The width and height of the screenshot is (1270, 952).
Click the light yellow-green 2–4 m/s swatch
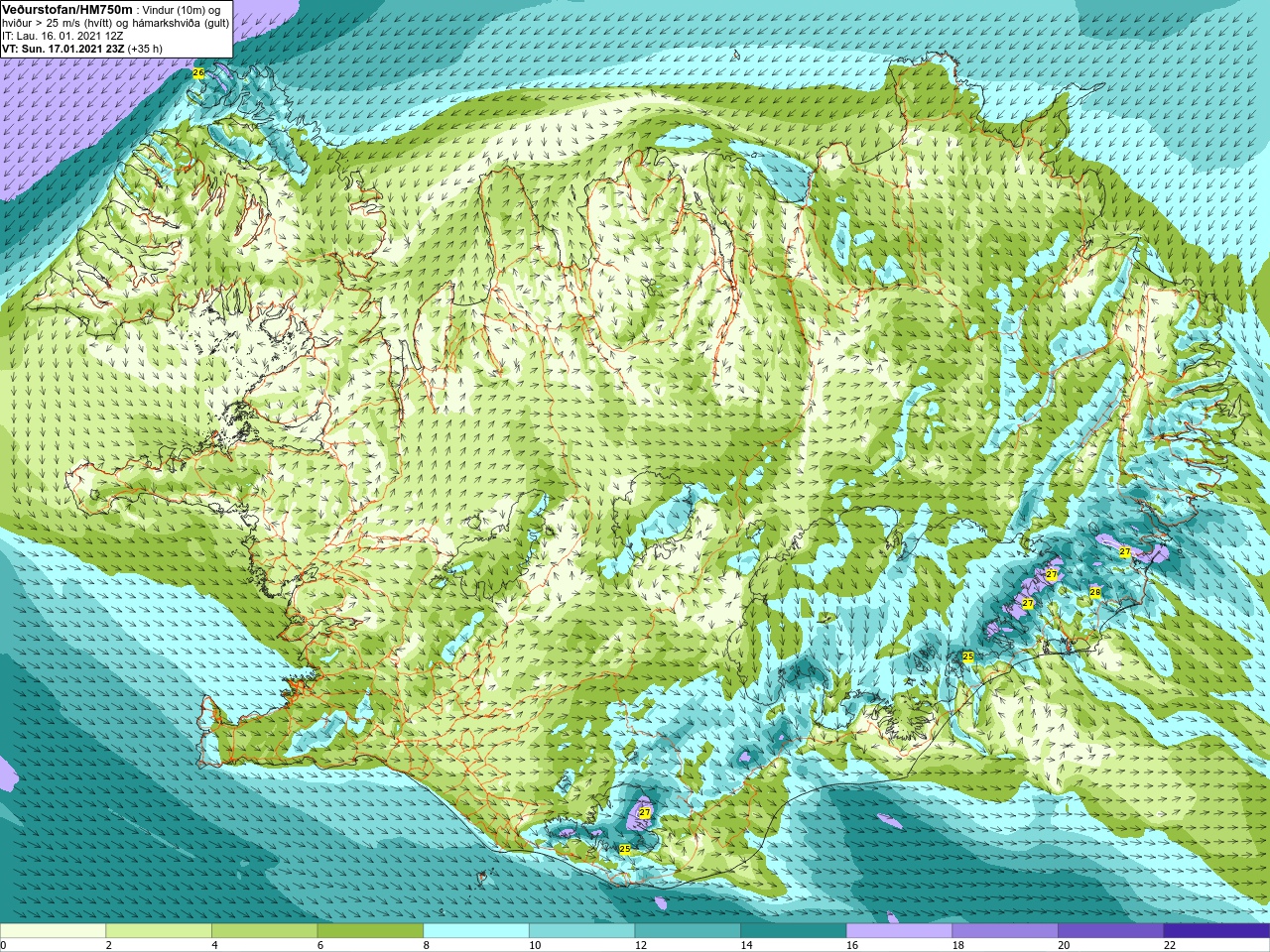coord(159,931)
